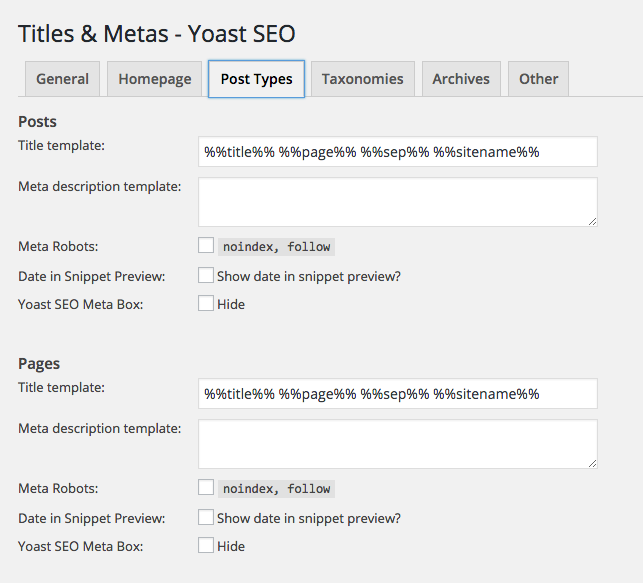Click 'Date in Snippet Preview:' label under Pages

click(x=91, y=518)
